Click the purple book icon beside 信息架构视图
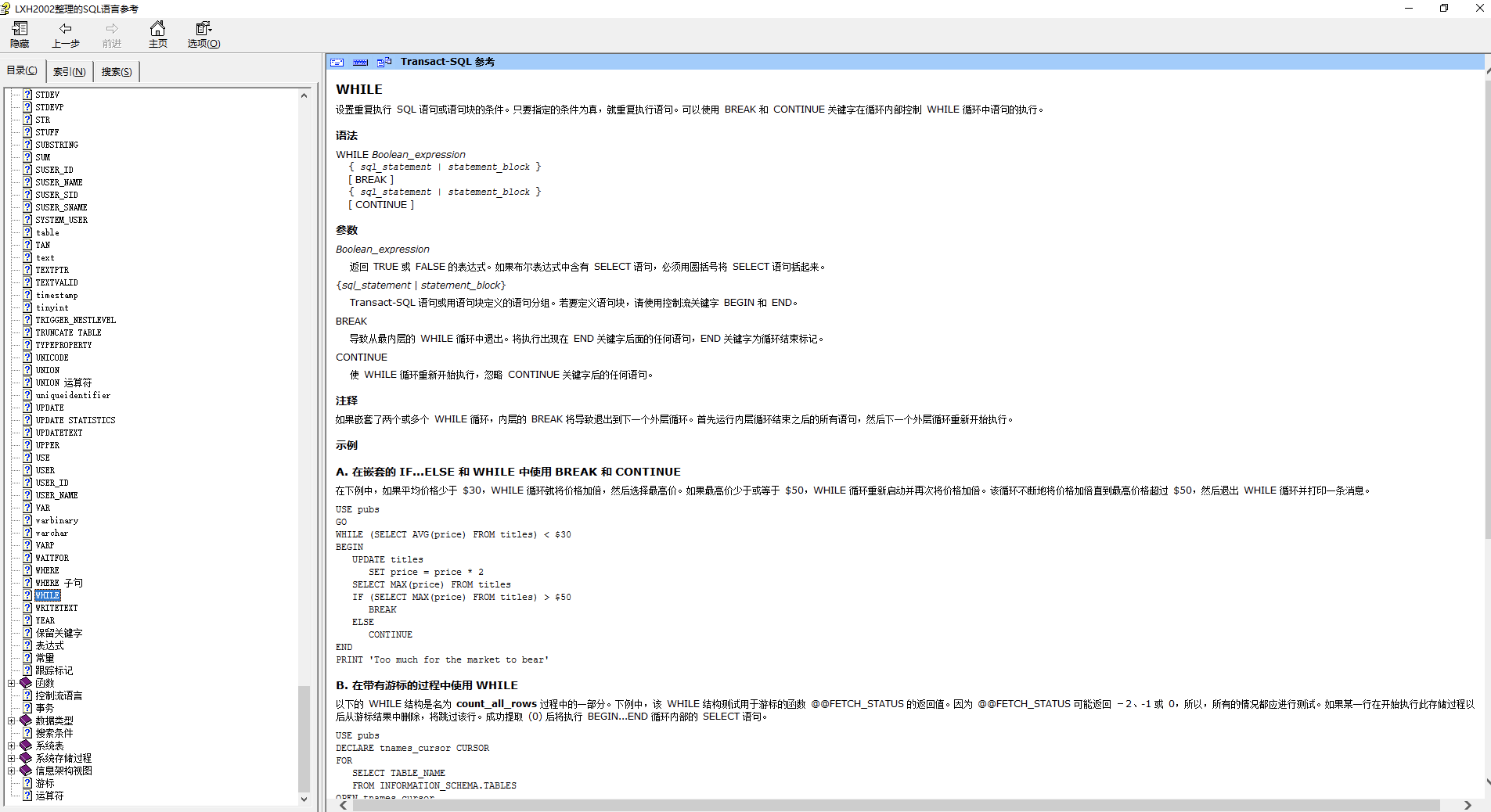 point(26,771)
